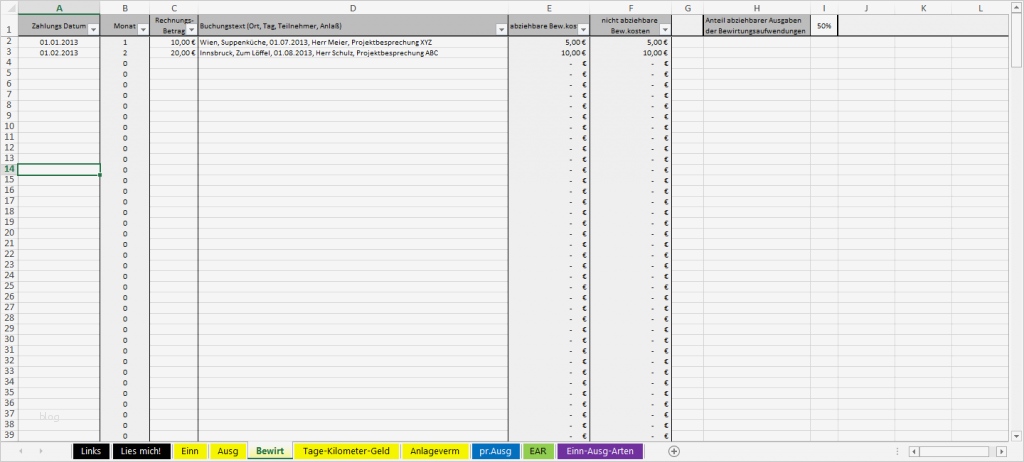Select column A header
The image size is (1024, 462).
point(59,8)
